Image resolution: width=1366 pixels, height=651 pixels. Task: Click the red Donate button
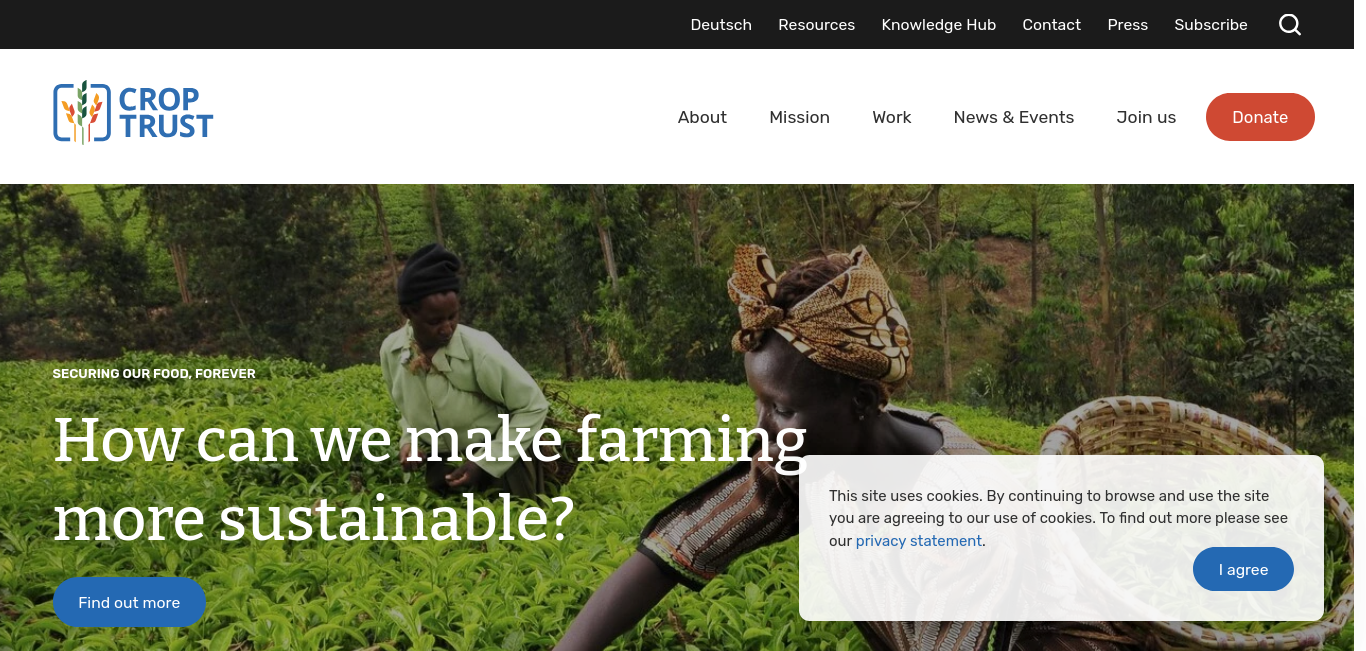(1260, 117)
